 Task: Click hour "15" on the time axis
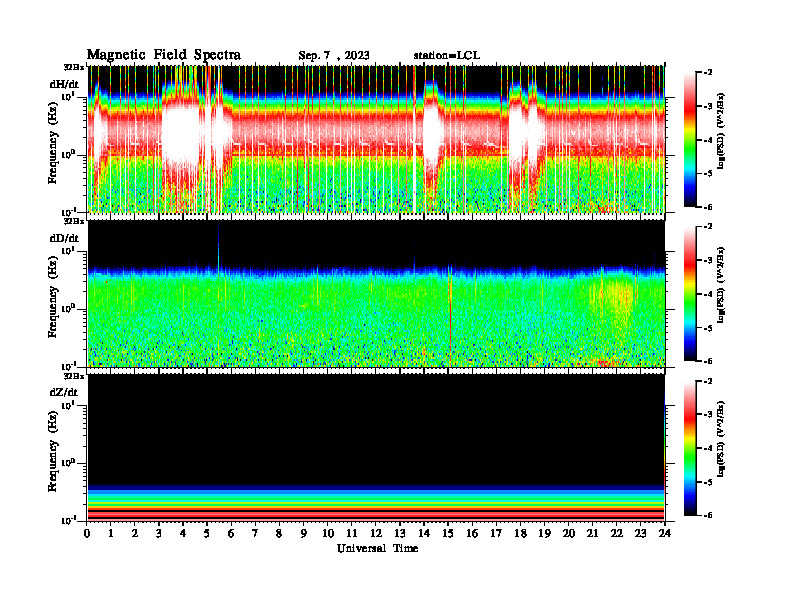pos(448,533)
